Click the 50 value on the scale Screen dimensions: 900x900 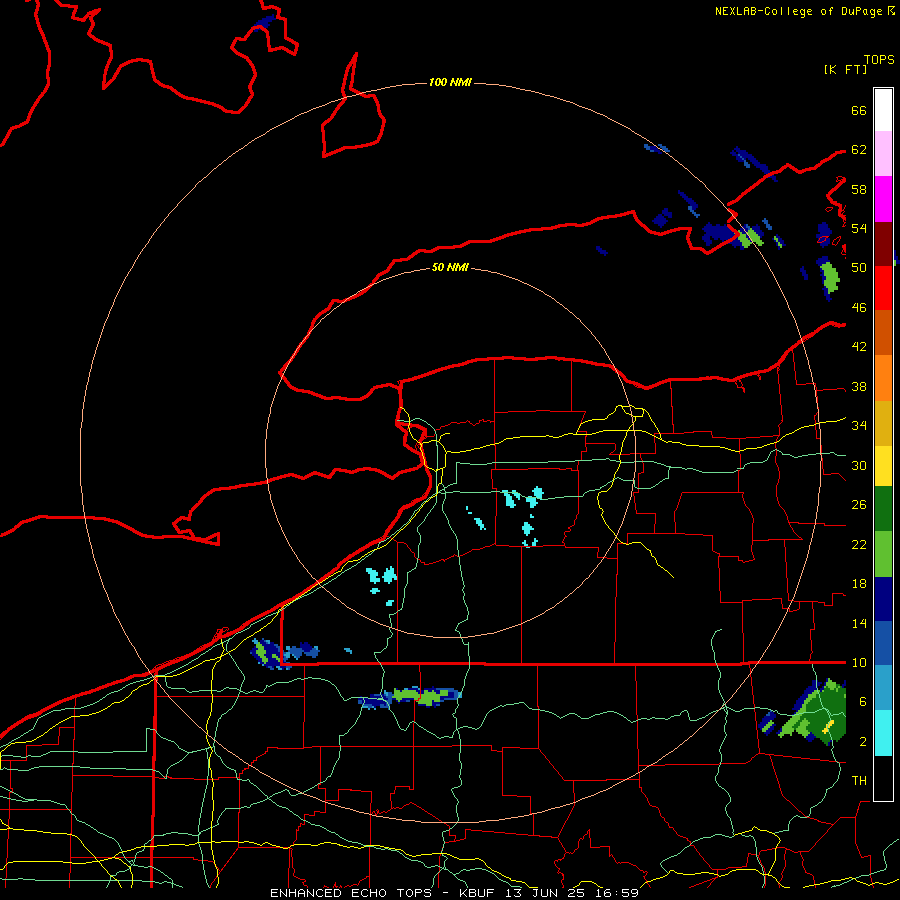point(859,268)
